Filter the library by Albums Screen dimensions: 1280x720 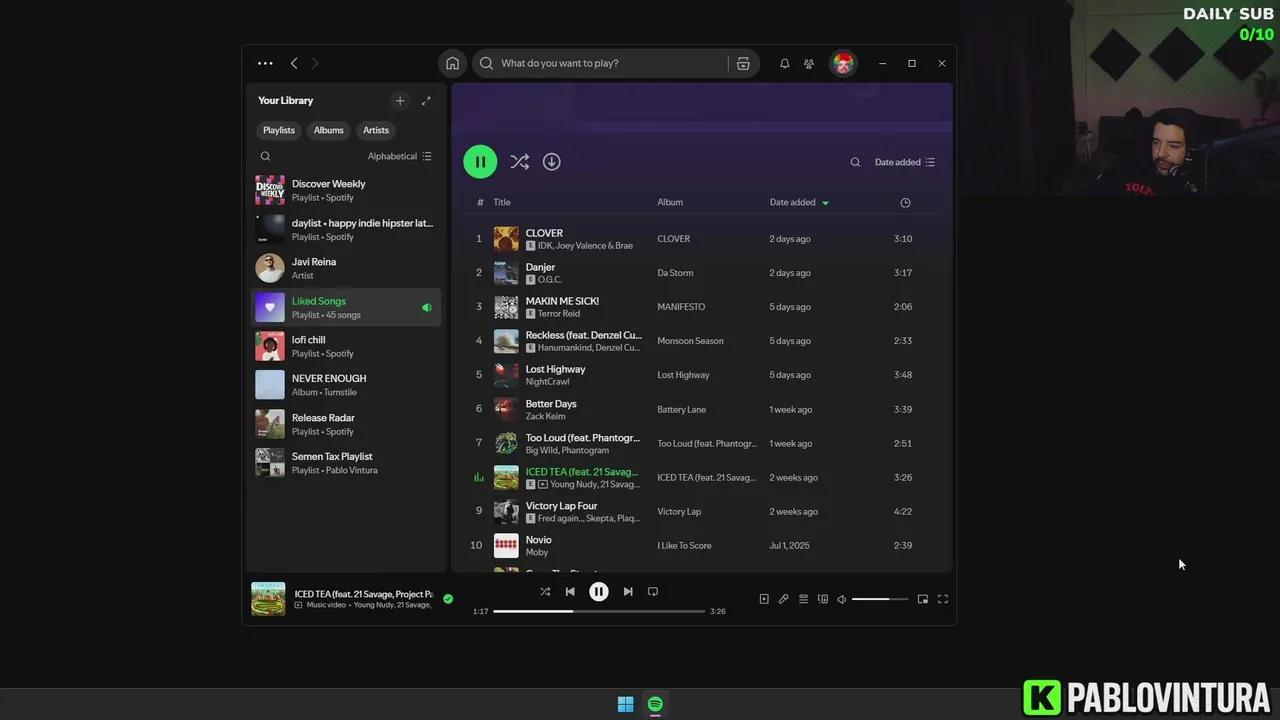tap(328, 130)
